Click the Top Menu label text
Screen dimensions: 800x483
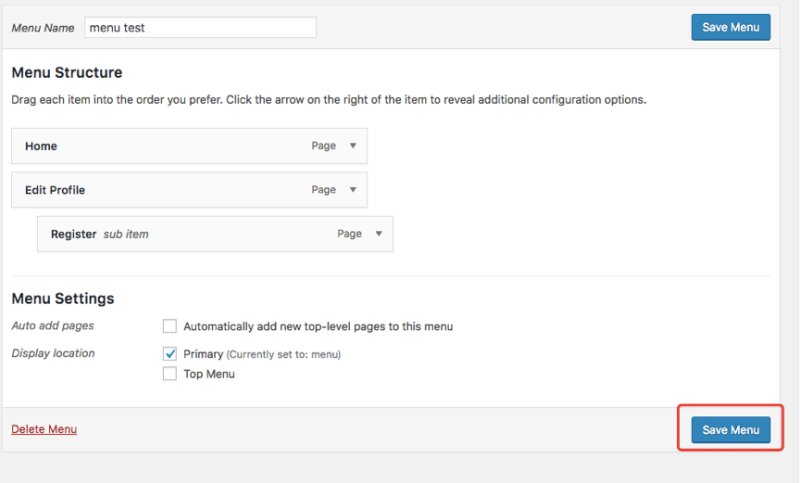pyautogui.click(x=209, y=374)
